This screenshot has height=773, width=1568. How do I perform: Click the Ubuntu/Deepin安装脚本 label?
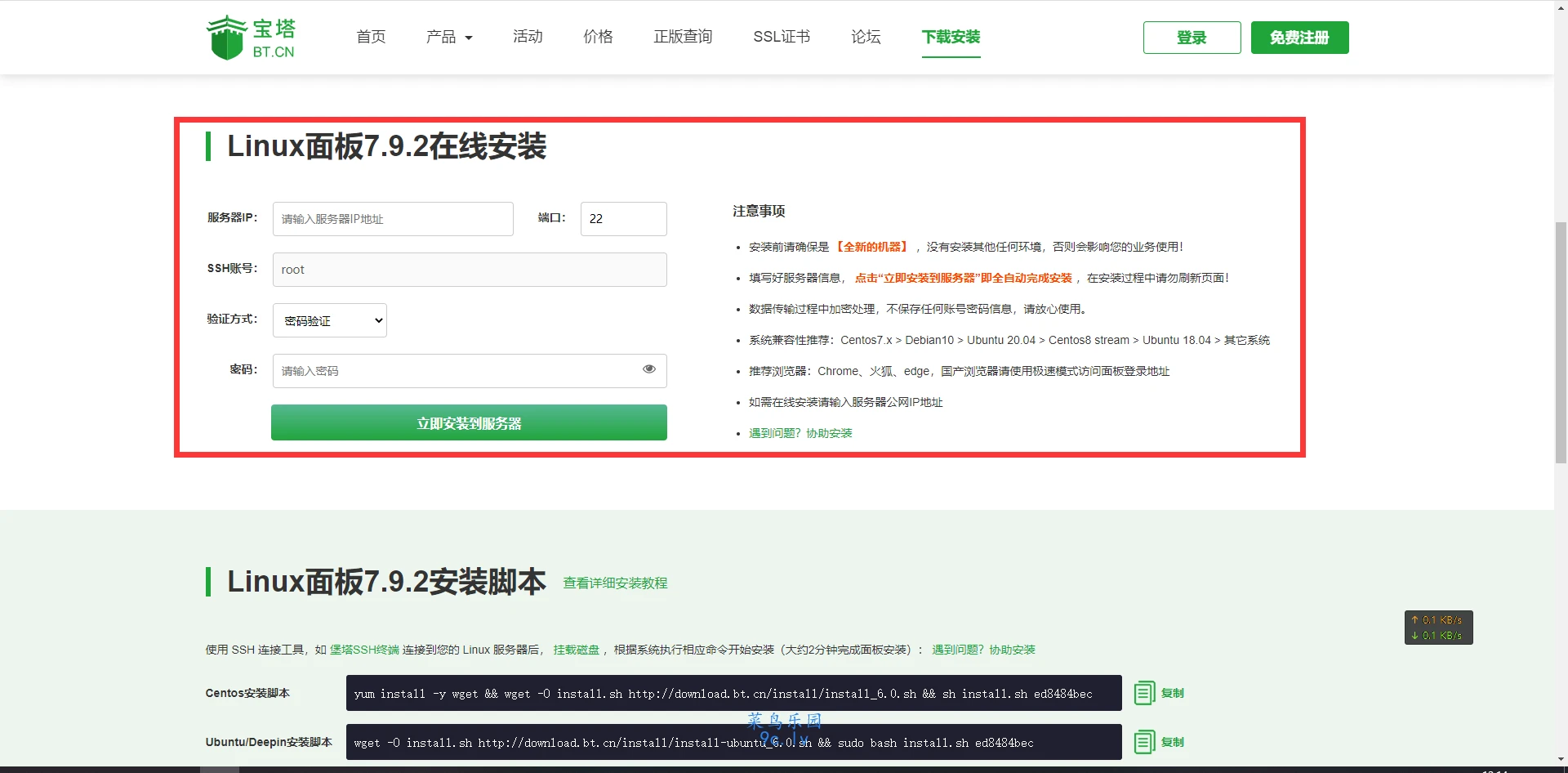click(269, 742)
